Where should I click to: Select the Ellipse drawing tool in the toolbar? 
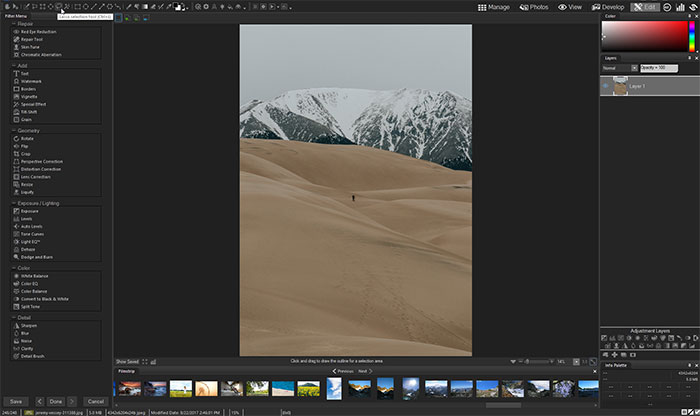(85, 7)
